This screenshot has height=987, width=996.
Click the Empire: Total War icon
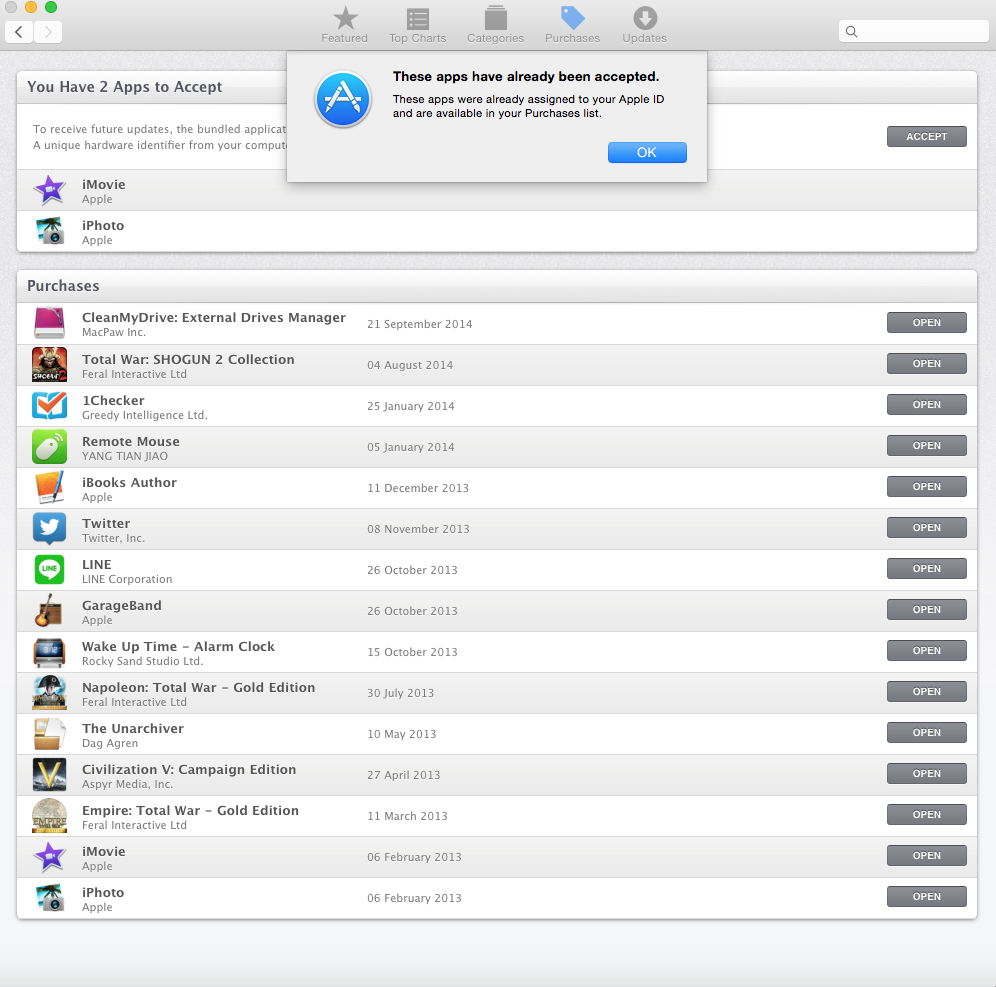(x=50, y=816)
